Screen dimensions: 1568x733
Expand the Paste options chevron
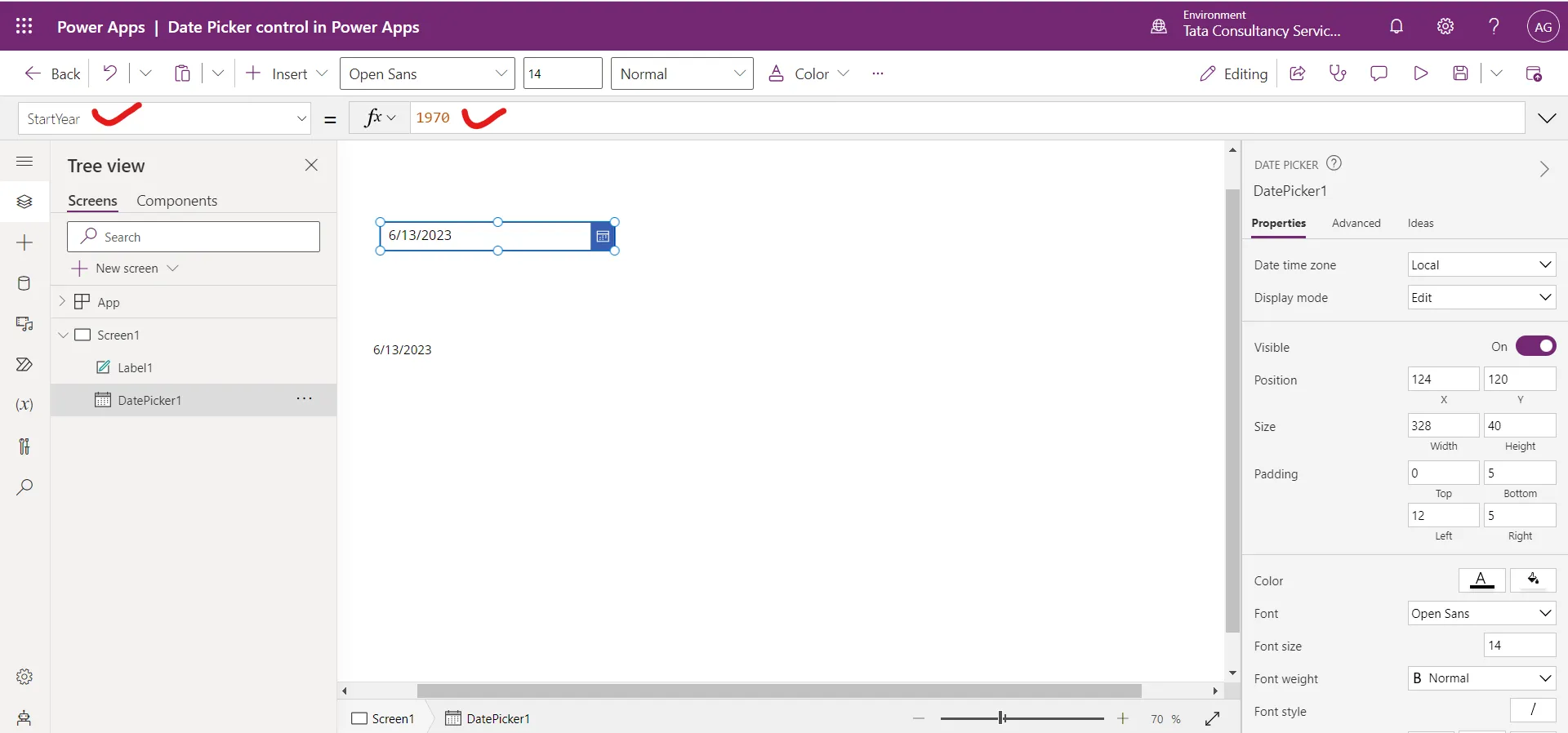(x=218, y=73)
